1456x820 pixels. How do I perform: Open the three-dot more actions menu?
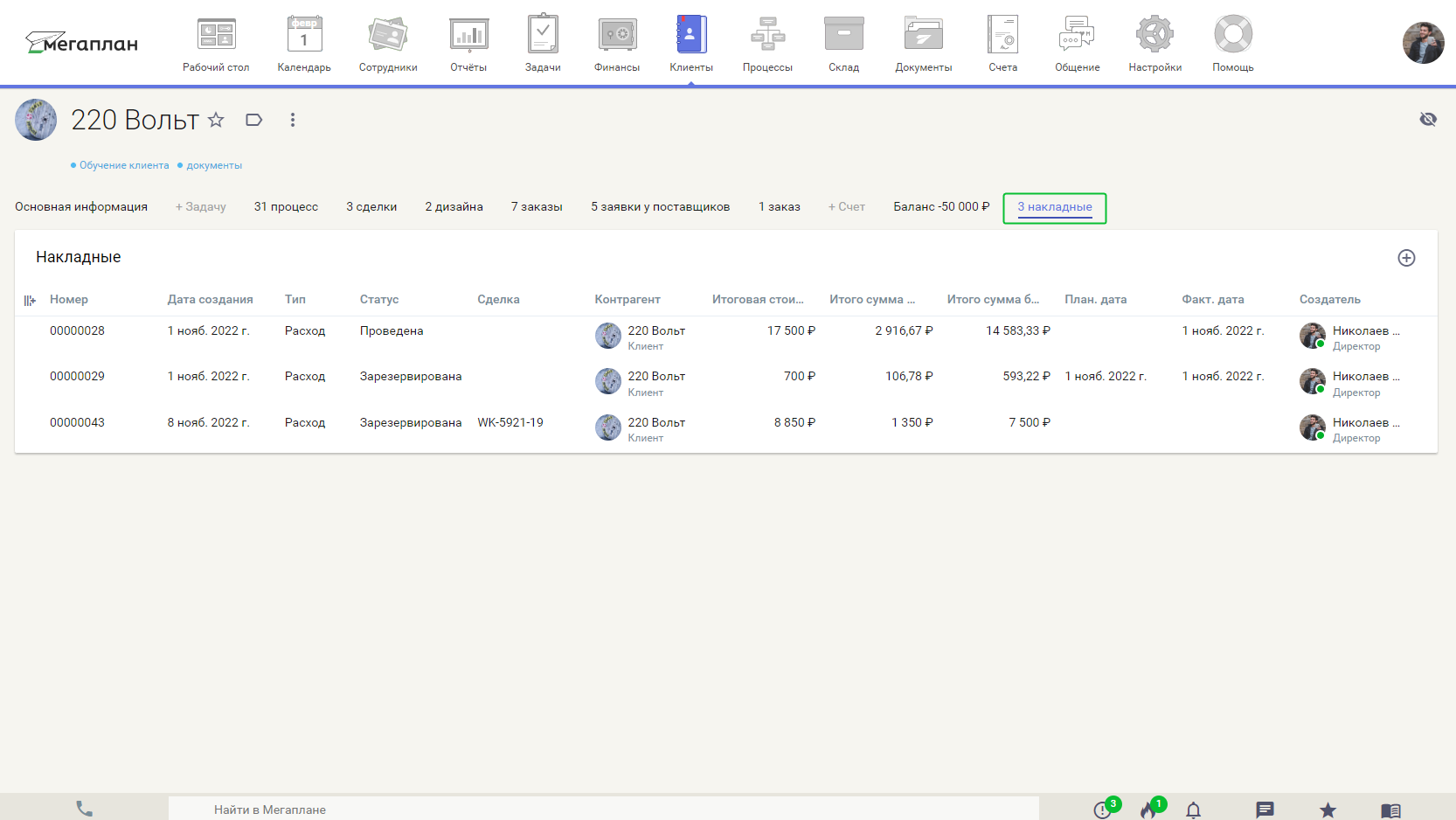pos(293,120)
